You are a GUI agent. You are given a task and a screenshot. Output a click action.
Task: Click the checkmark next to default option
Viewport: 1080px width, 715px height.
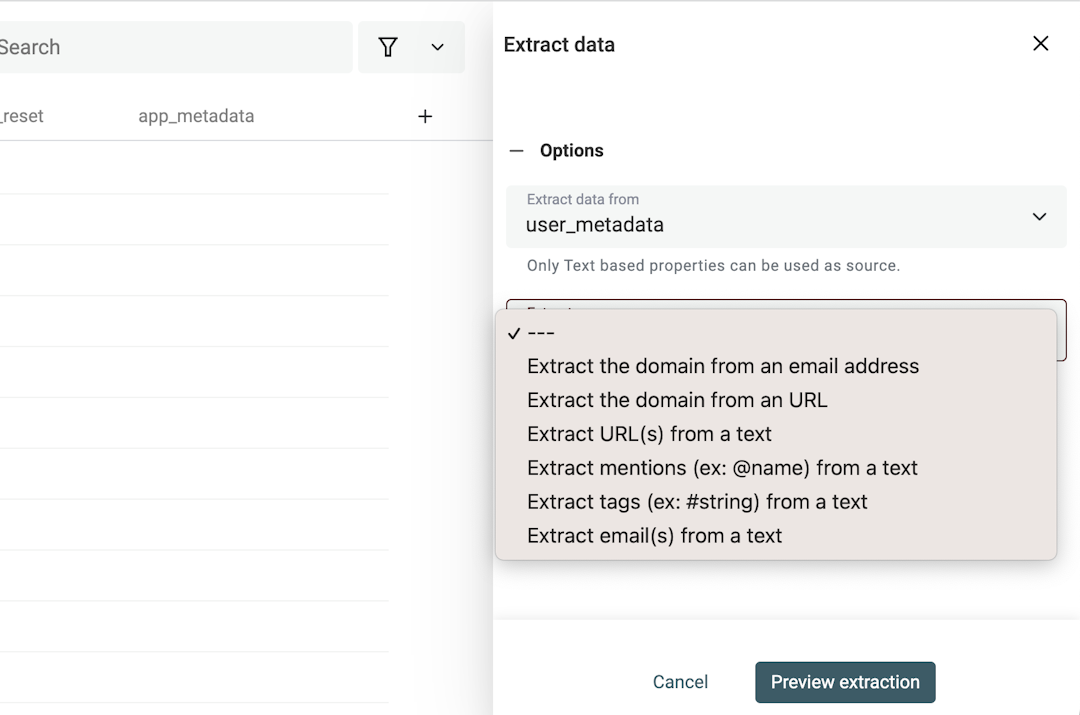[513, 332]
